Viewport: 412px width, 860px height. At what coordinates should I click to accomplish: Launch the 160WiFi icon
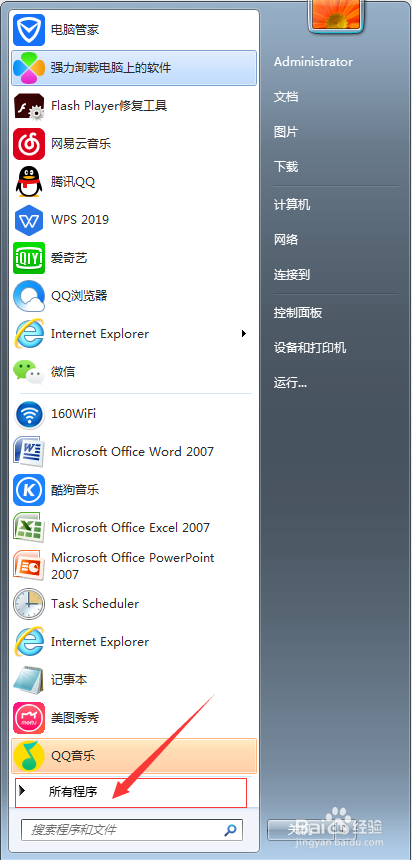pos(29,414)
